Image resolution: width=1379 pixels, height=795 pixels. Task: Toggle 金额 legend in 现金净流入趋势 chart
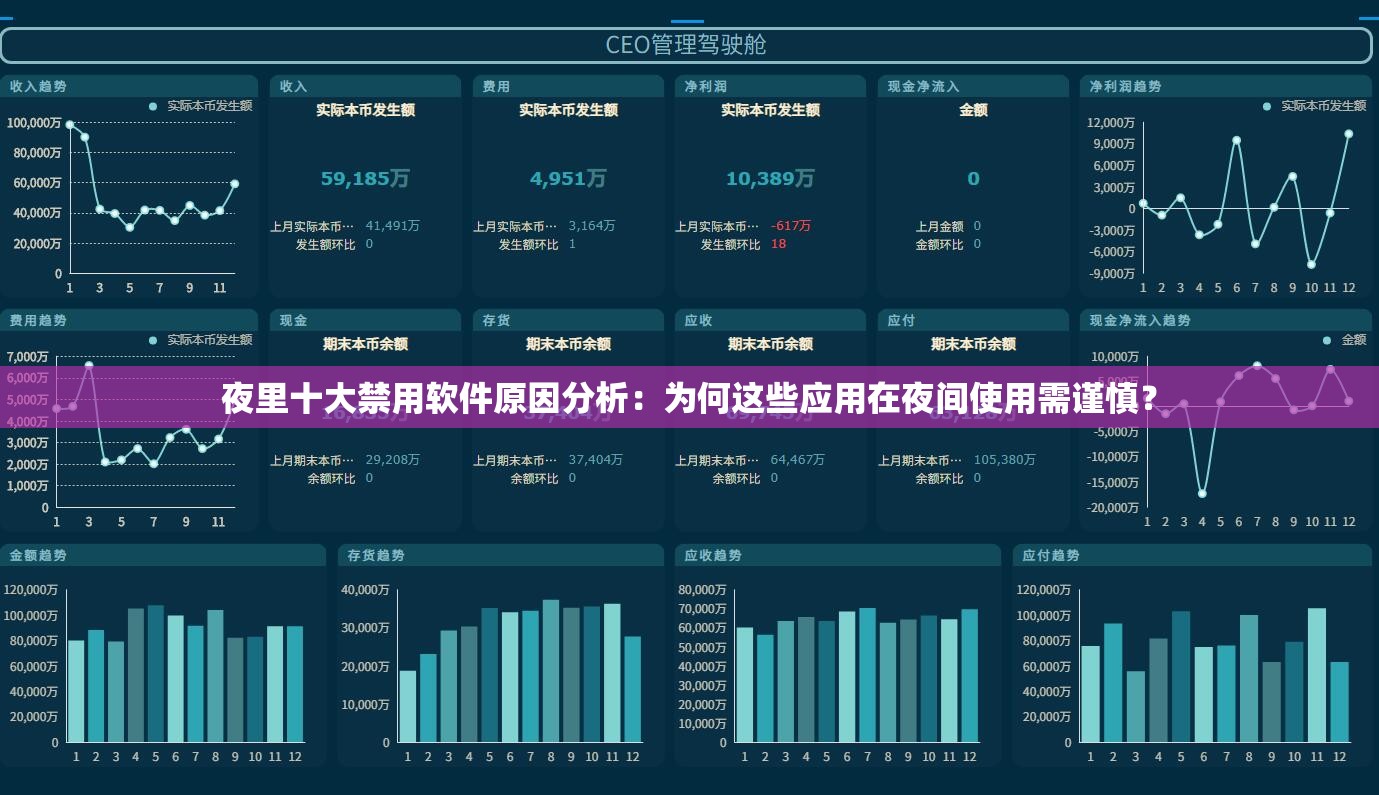1344,340
